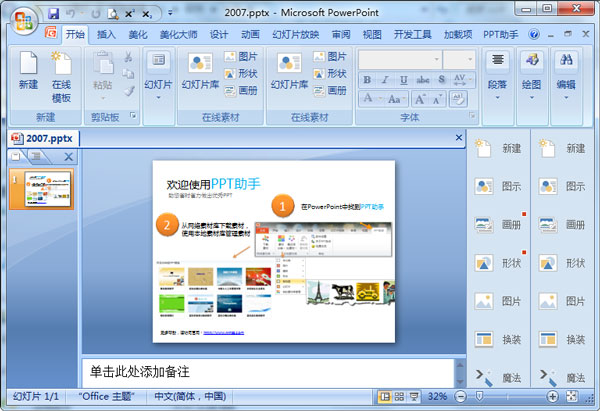Open the AV character spacing dropdown
The width and height of the screenshot is (600, 411).
point(463,80)
